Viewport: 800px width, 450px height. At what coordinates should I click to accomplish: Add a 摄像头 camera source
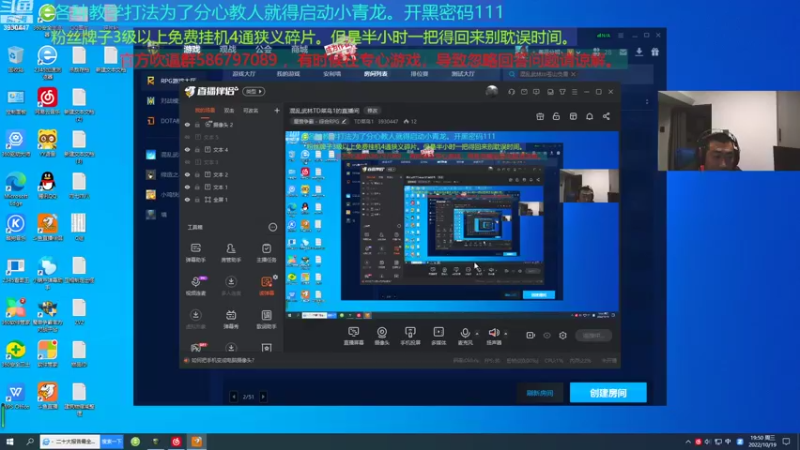pos(382,336)
